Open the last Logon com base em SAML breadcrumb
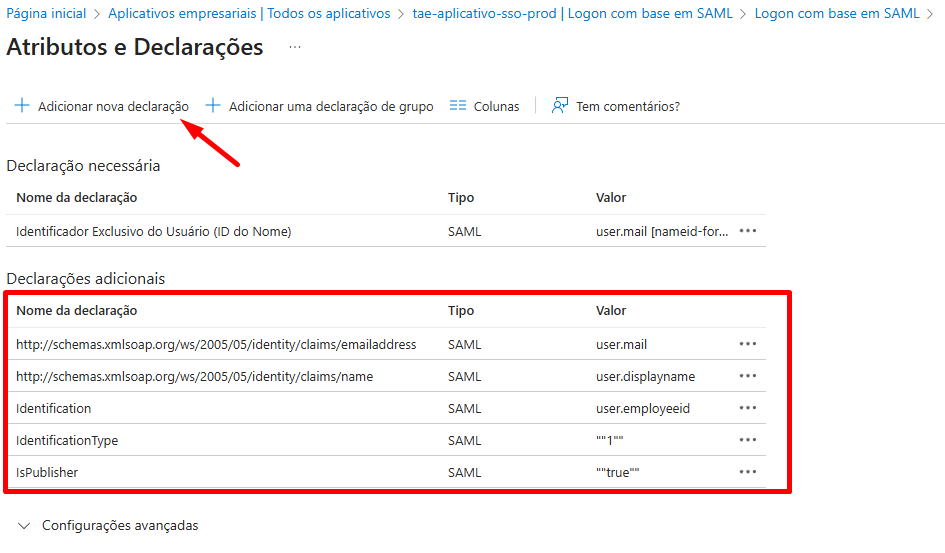This screenshot has width=945, height=553. [837, 13]
